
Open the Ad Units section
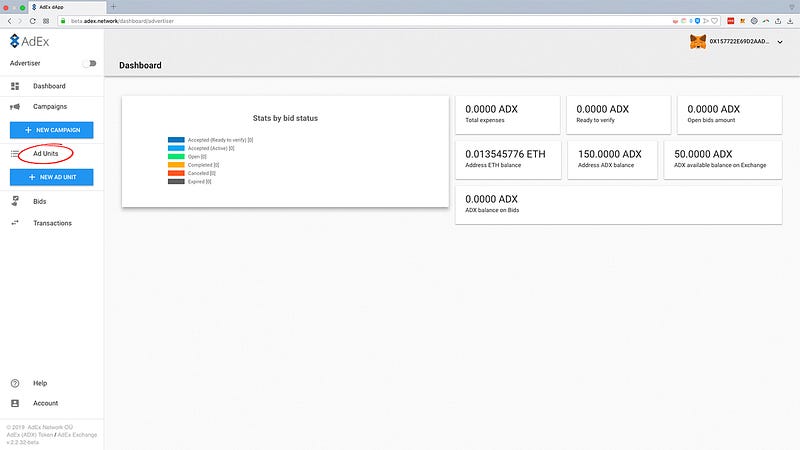45,154
